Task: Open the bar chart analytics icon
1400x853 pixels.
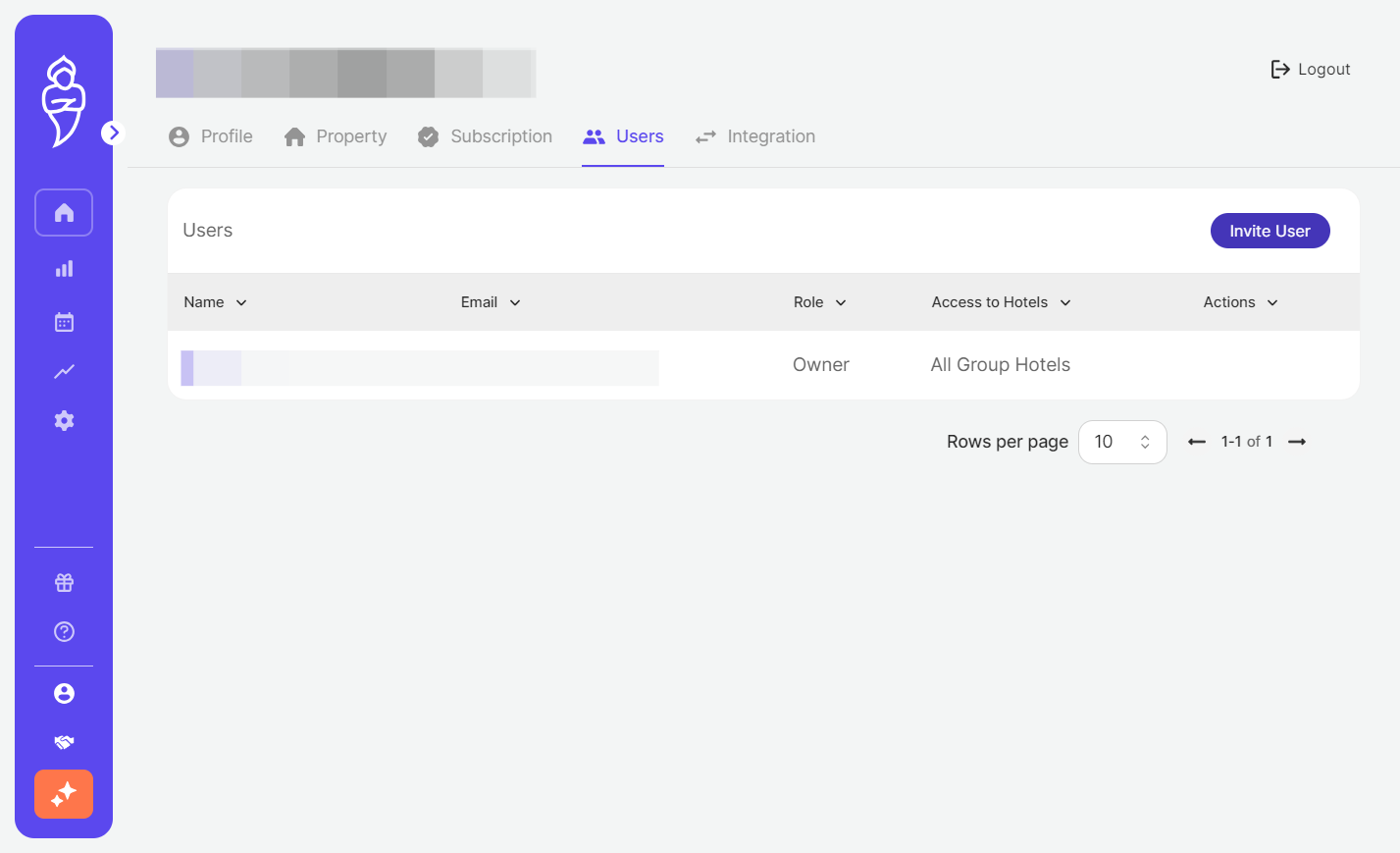Action: tap(64, 268)
